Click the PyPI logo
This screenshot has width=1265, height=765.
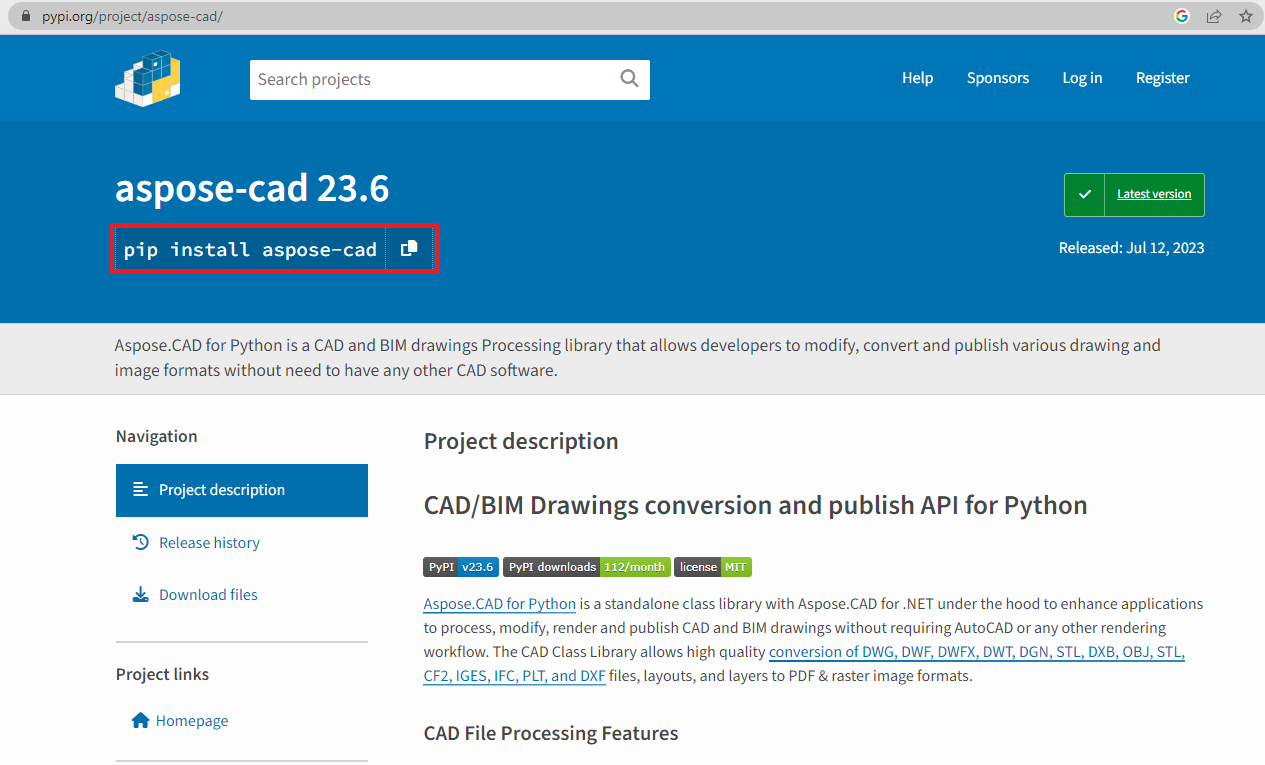[148, 78]
